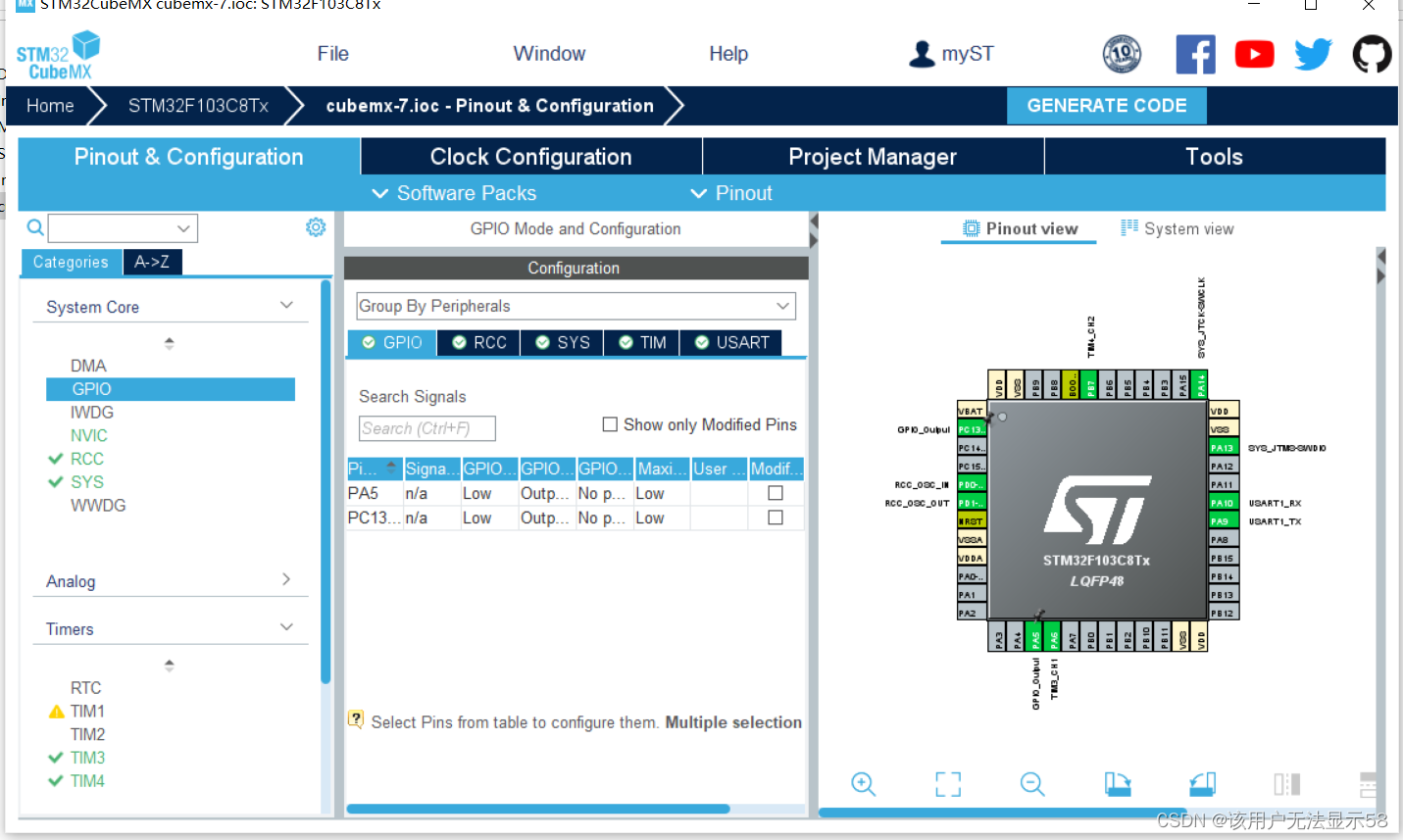Switch to System view
The image size is (1403, 840).
tap(1177, 228)
